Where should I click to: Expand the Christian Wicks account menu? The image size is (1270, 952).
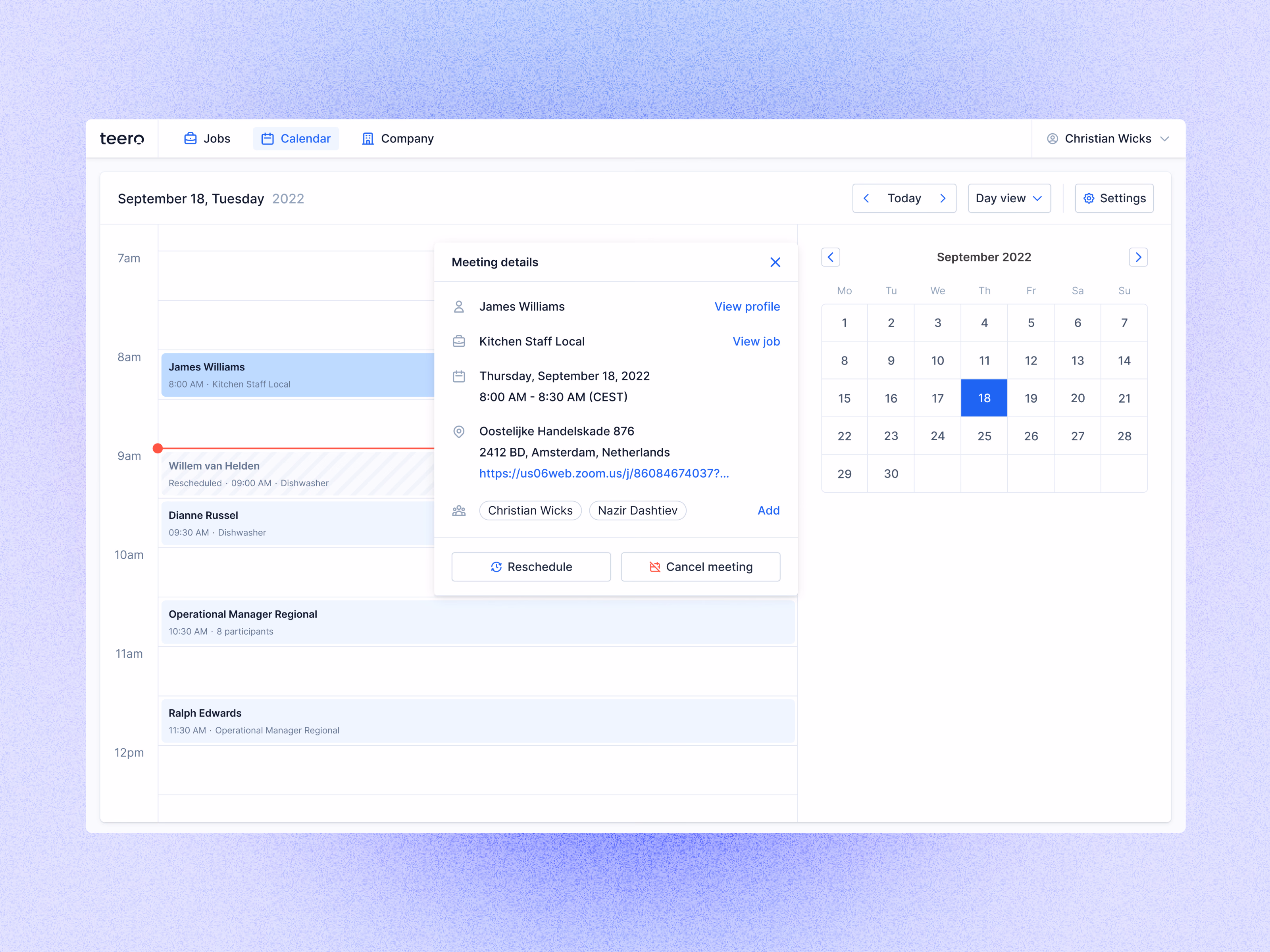[1108, 138]
